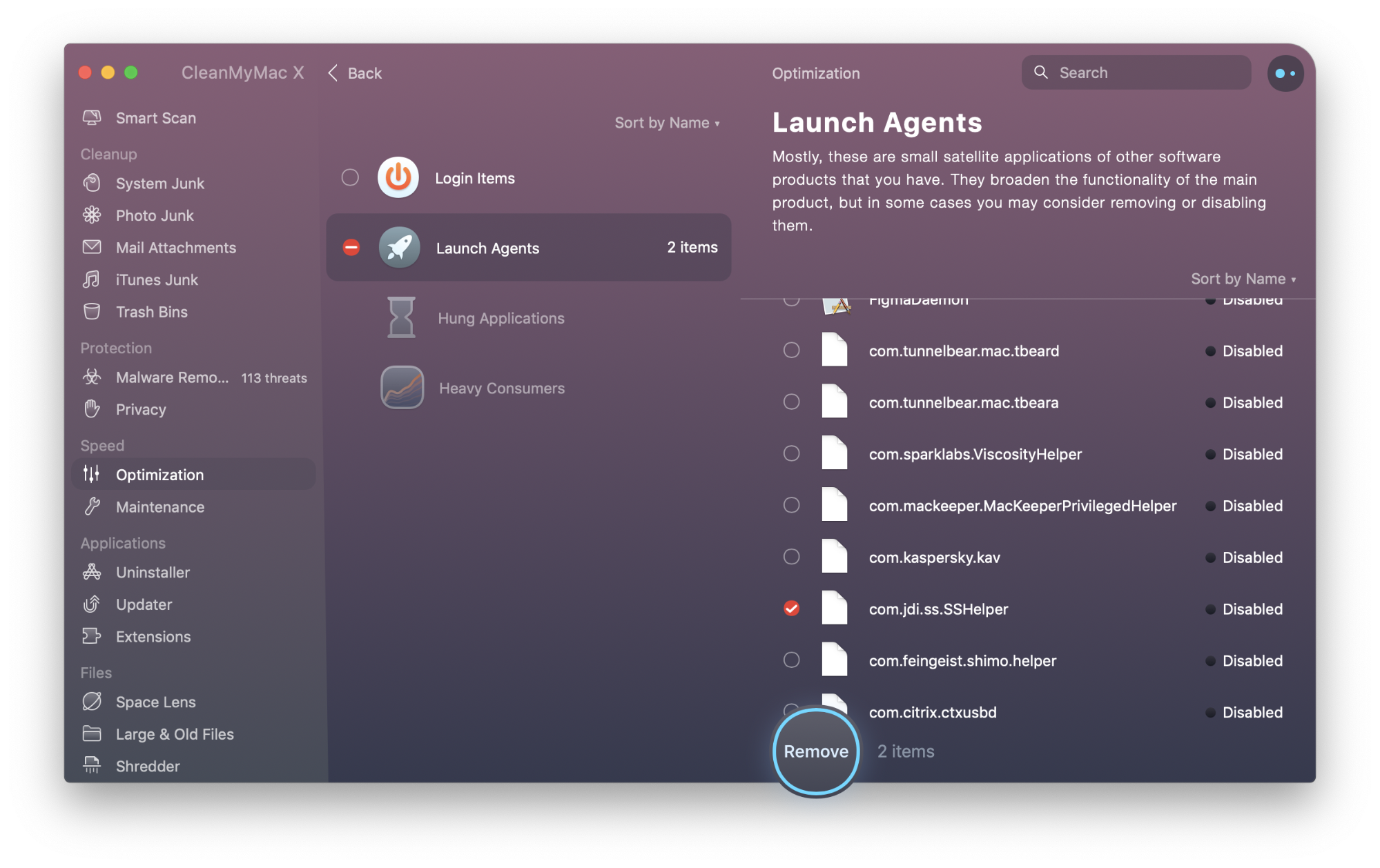Screen dimensions: 1380x868
Task: Select the Login Items radio circle
Action: click(351, 178)
